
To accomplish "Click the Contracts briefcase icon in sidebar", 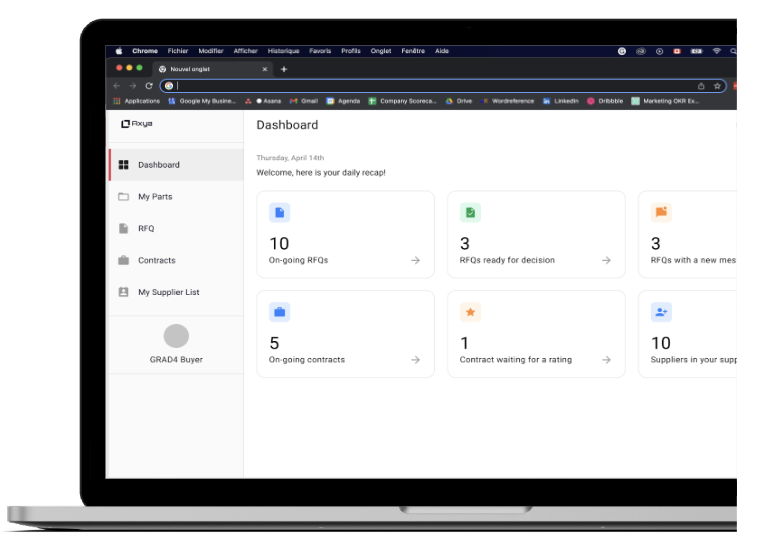I will (124, 261).
